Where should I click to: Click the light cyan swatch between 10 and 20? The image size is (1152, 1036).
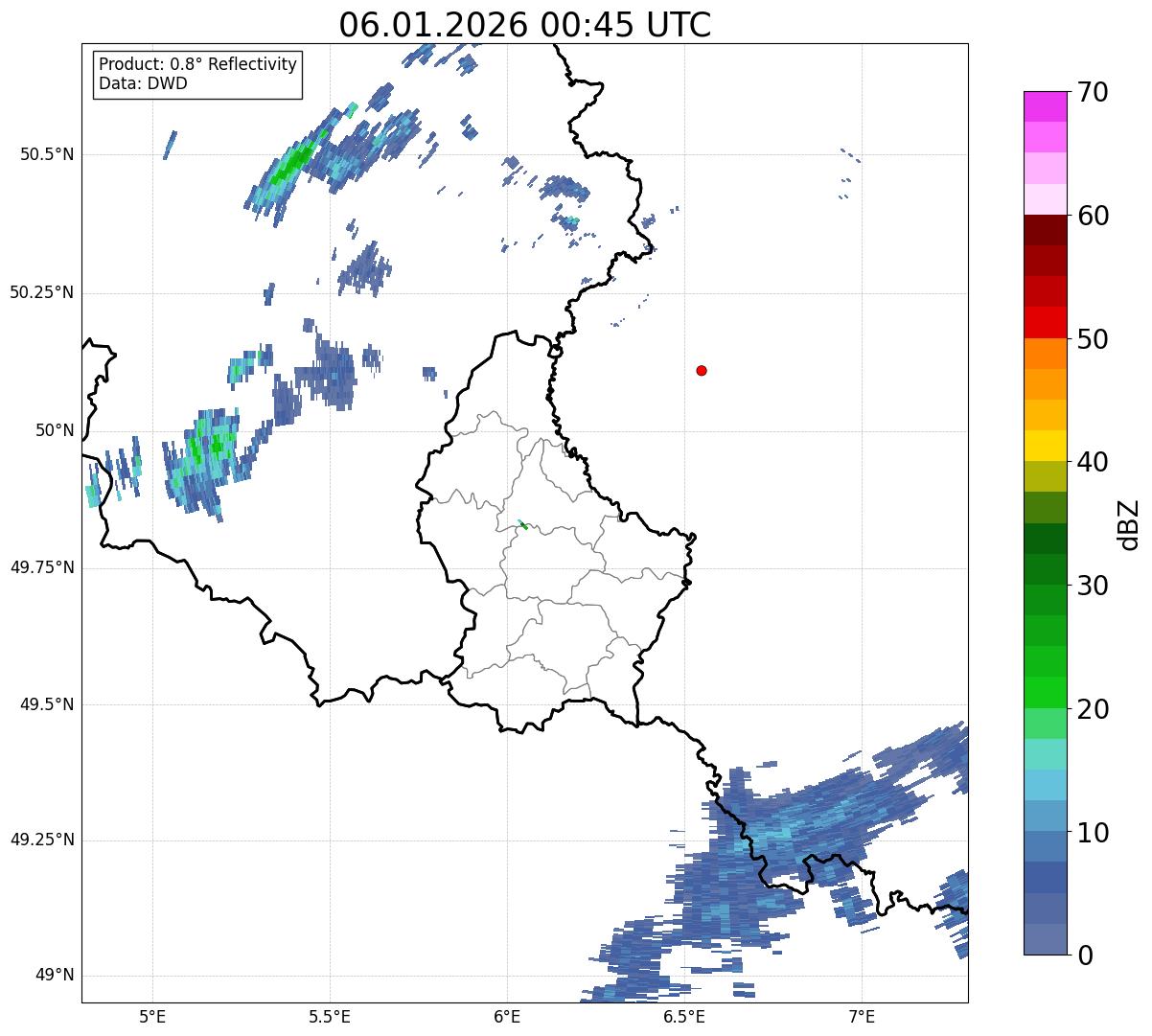(x=1045, y=754)
